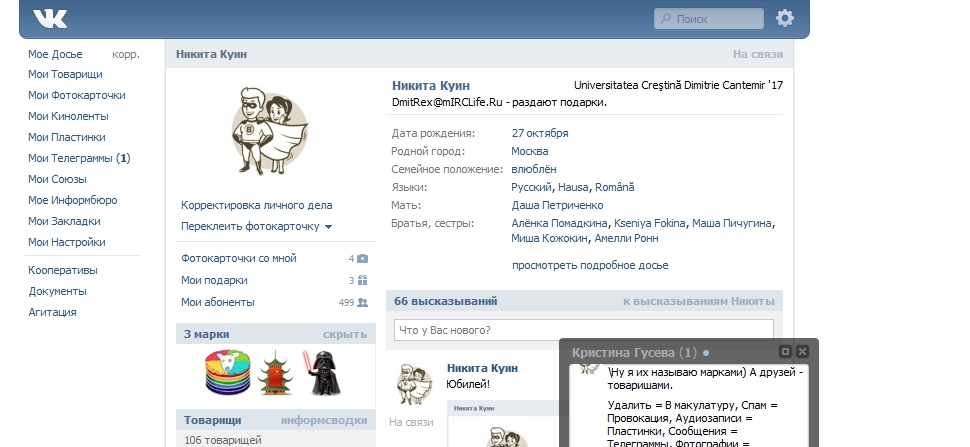Image resolution: width=970 pixels, height=447 pixels.
Task: Click the Товарищи section header
Action: coord(213,420)
